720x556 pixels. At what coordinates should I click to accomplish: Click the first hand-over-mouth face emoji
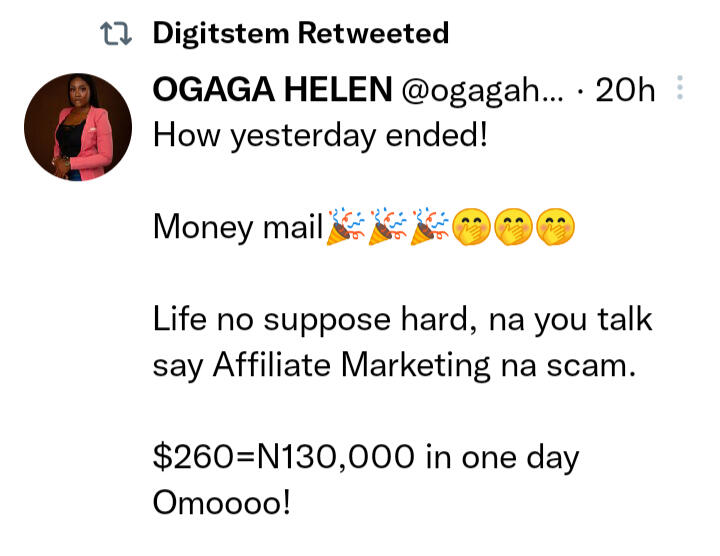pyautogui.click(x=472, y=229)
